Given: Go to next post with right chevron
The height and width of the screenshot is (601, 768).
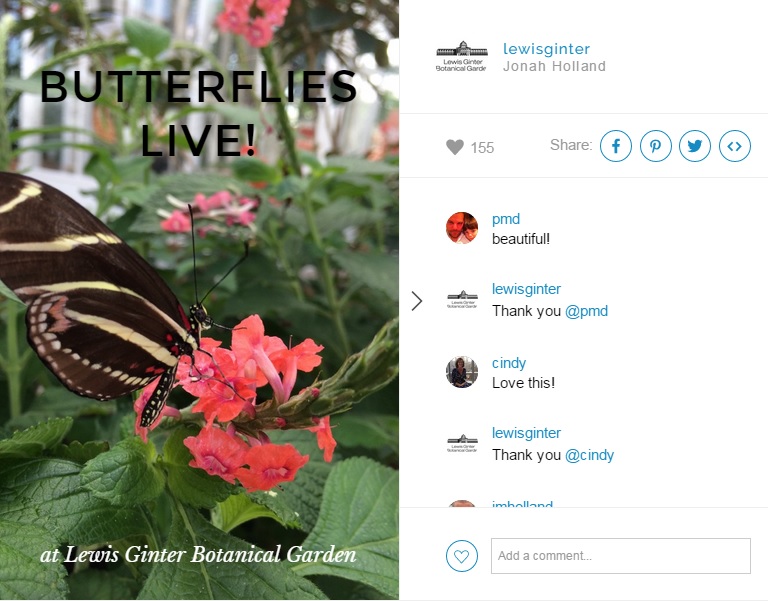Looking at the screenshot, I should pyautogui.click(x=417, y=301).
